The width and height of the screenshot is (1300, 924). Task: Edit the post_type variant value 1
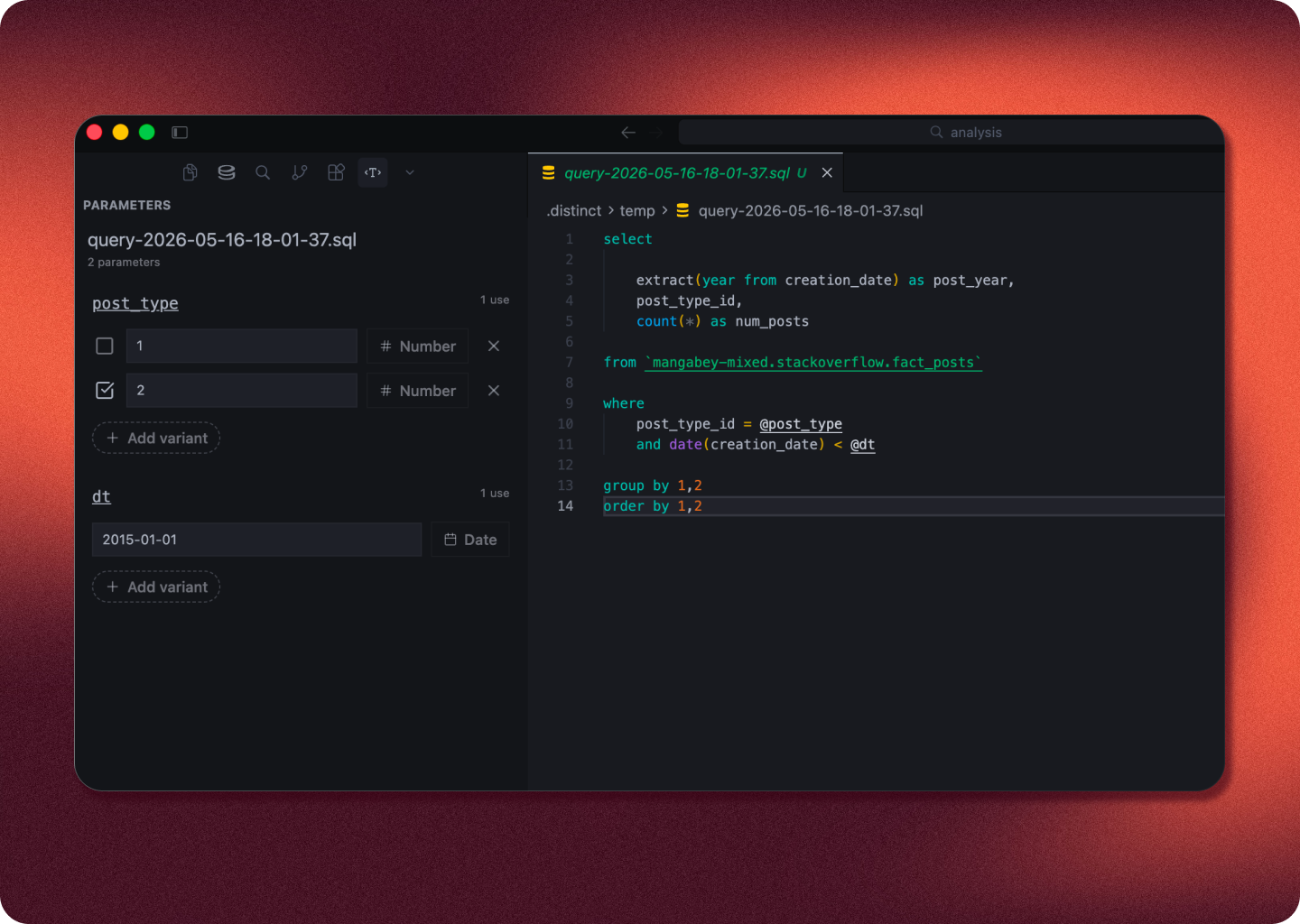click(242, 346)
